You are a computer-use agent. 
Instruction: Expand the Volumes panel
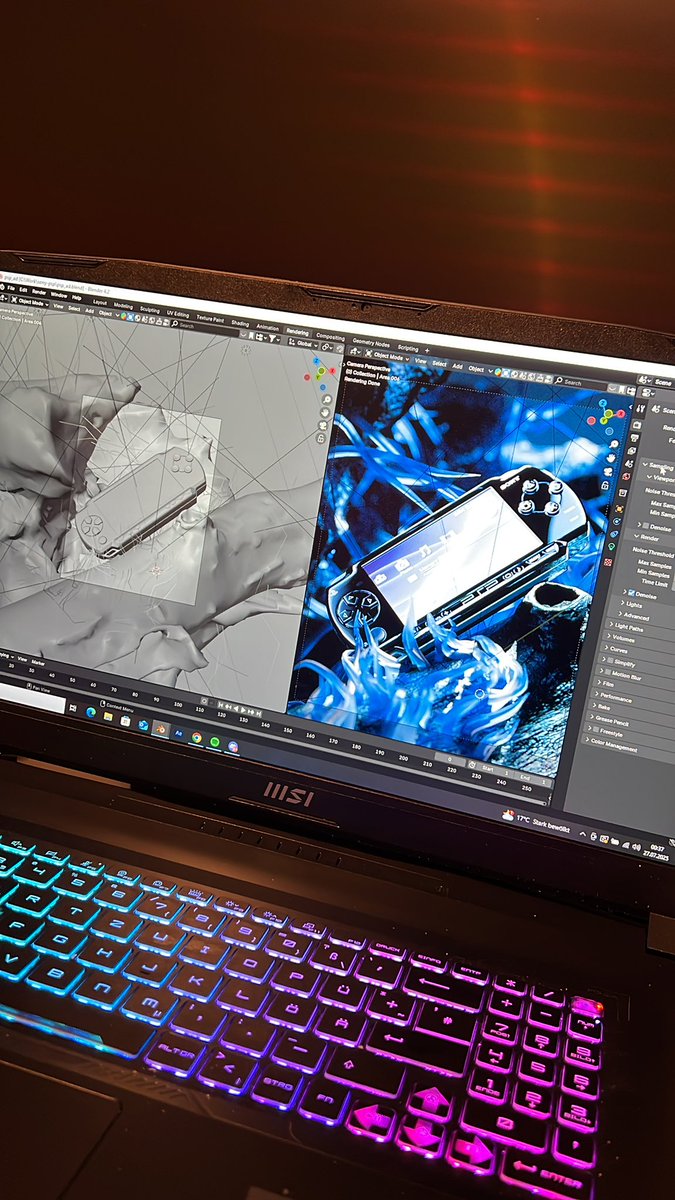point(622,638)
